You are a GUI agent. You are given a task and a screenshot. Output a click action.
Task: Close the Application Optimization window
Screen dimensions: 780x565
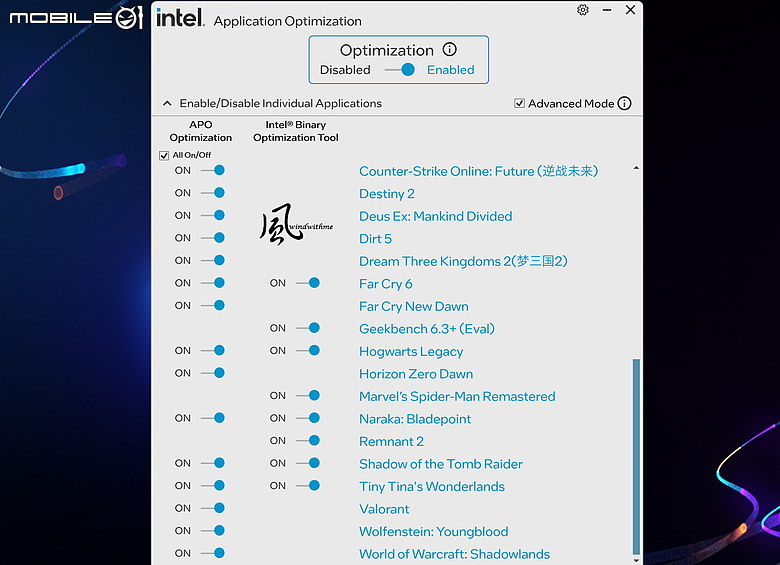(630, 10)
